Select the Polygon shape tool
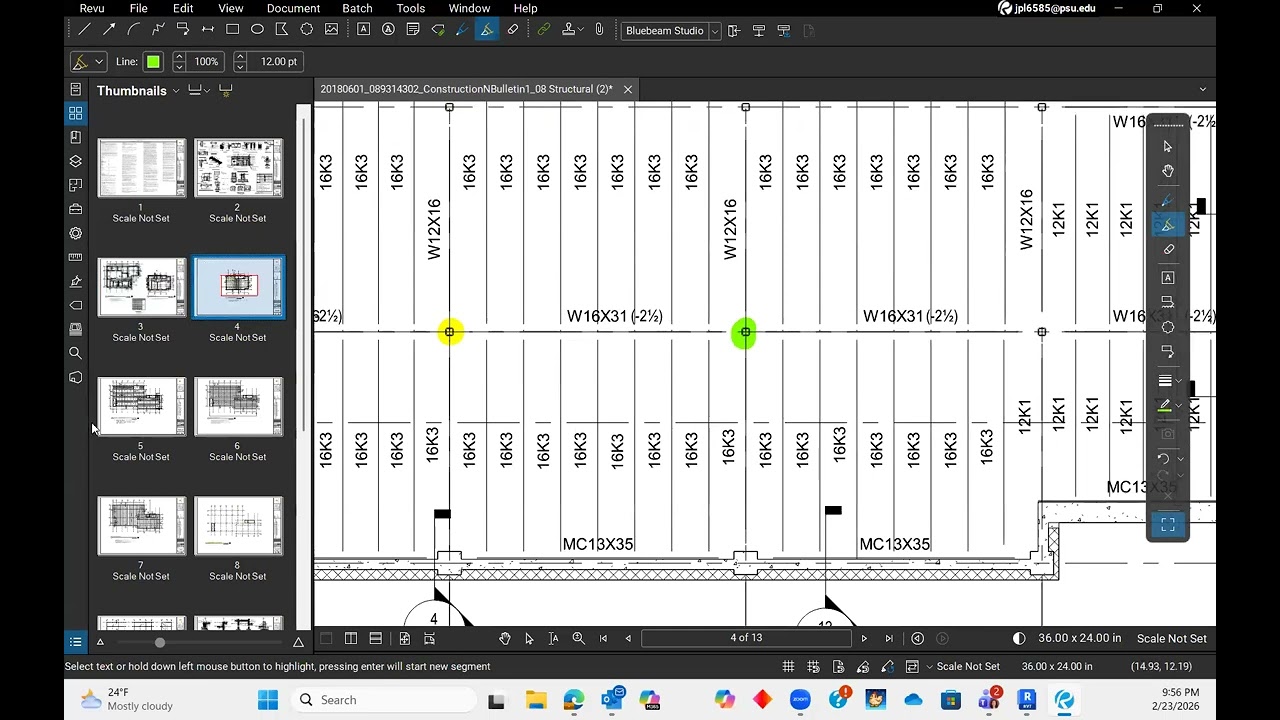 tap(282, 30)
